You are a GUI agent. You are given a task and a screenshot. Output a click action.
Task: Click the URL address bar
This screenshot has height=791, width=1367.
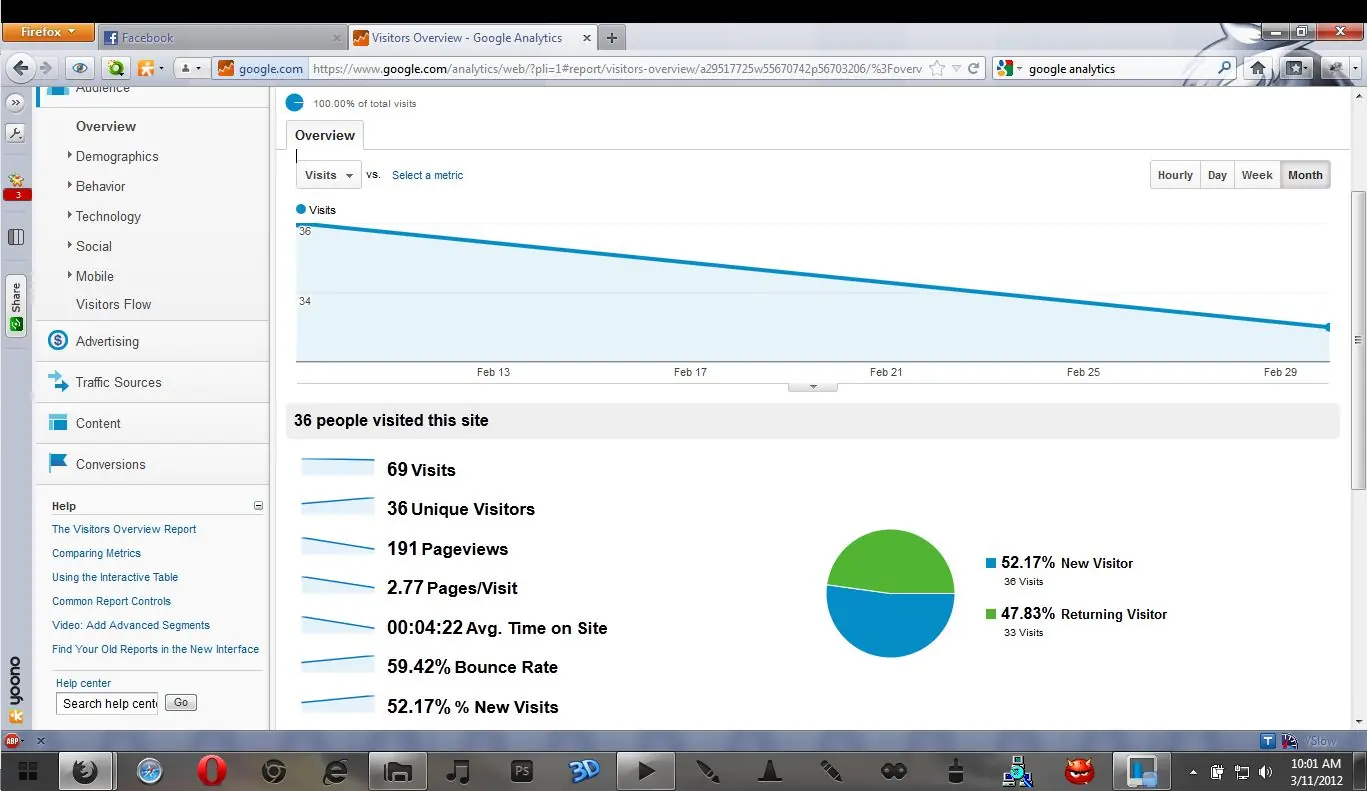pyautogui.click(x=615, y=68)
